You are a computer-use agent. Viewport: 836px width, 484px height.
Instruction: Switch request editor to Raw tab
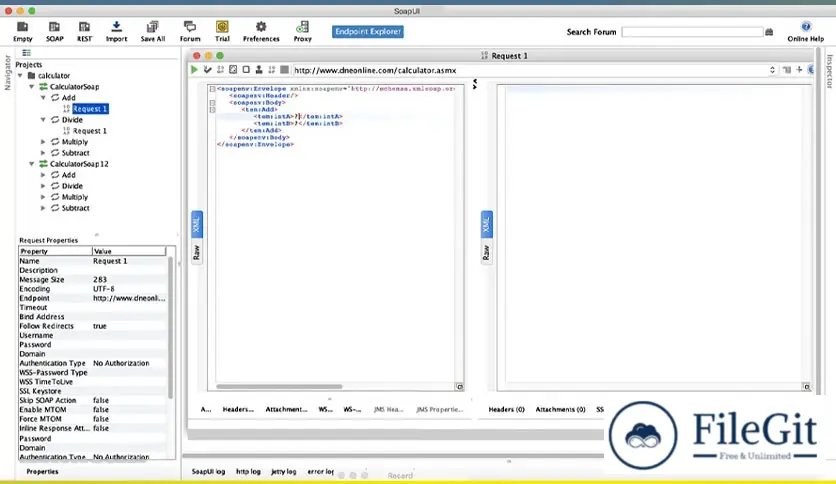pyautogui.click(x=197, y=252)
